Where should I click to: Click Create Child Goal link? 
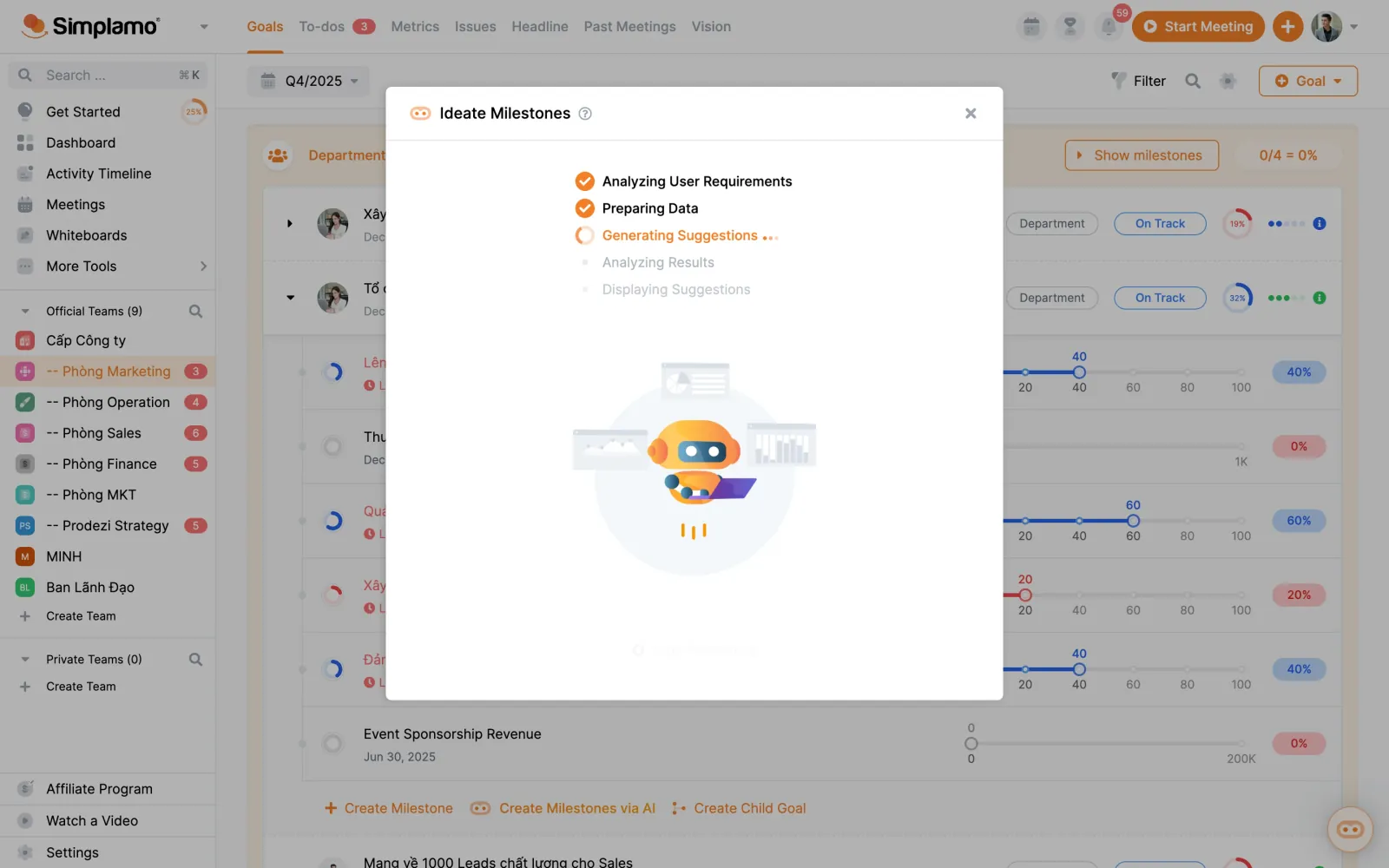739,808
